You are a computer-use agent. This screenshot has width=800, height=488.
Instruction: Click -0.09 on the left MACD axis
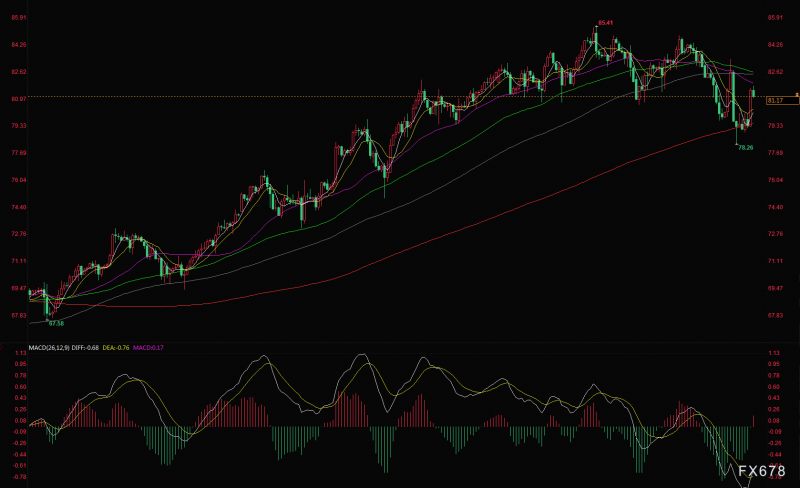pos(20,432)
